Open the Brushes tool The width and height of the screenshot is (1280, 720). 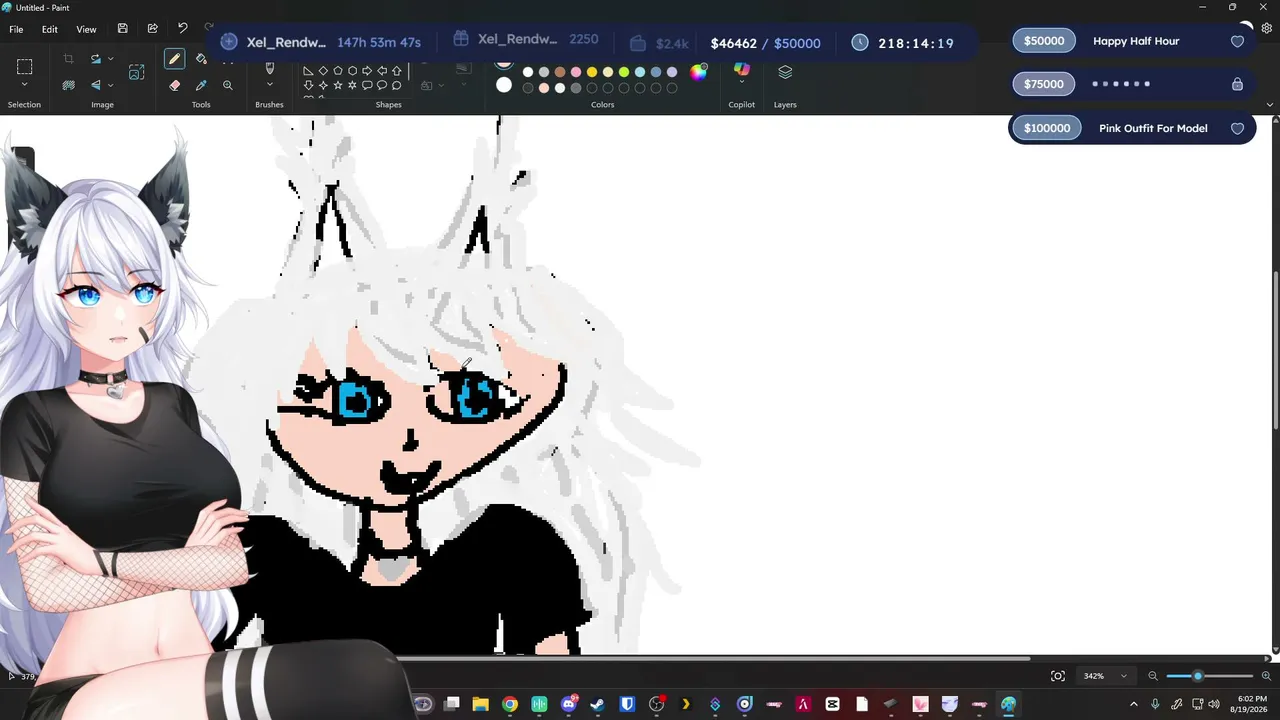pos(269,69)
